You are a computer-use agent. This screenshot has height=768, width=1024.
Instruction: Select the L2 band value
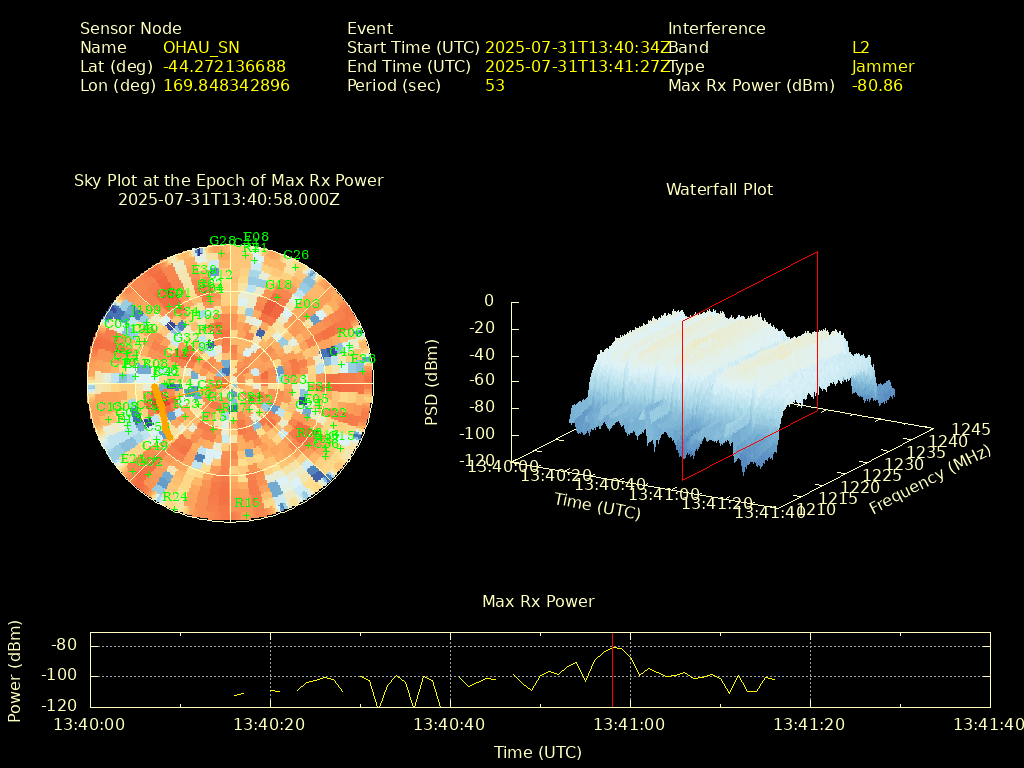(x=860, y=47)
